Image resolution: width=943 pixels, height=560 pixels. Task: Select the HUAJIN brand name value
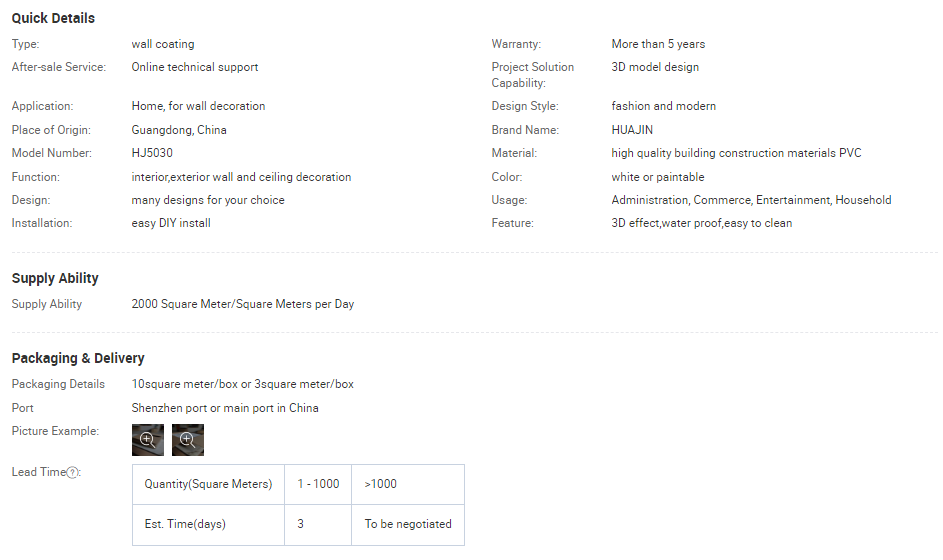pos(634,130)
